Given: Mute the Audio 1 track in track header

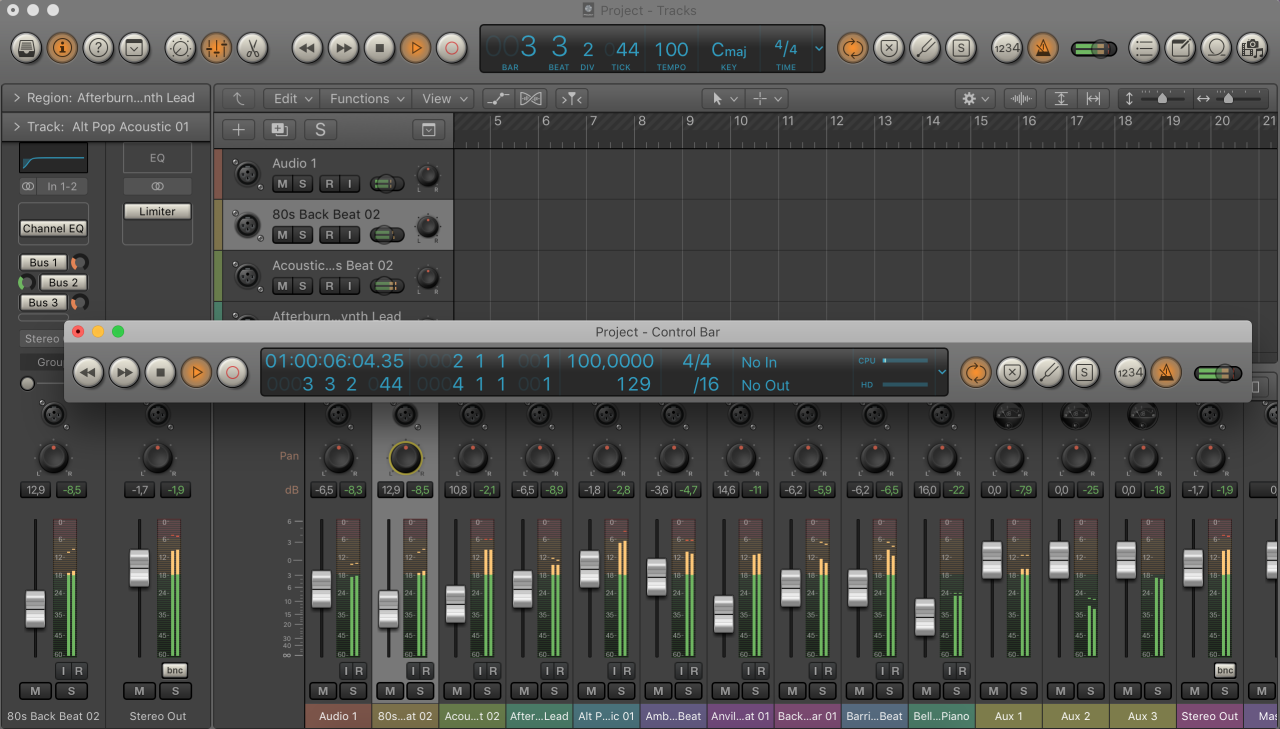Looking at the screenshot, I should (282, 183).
